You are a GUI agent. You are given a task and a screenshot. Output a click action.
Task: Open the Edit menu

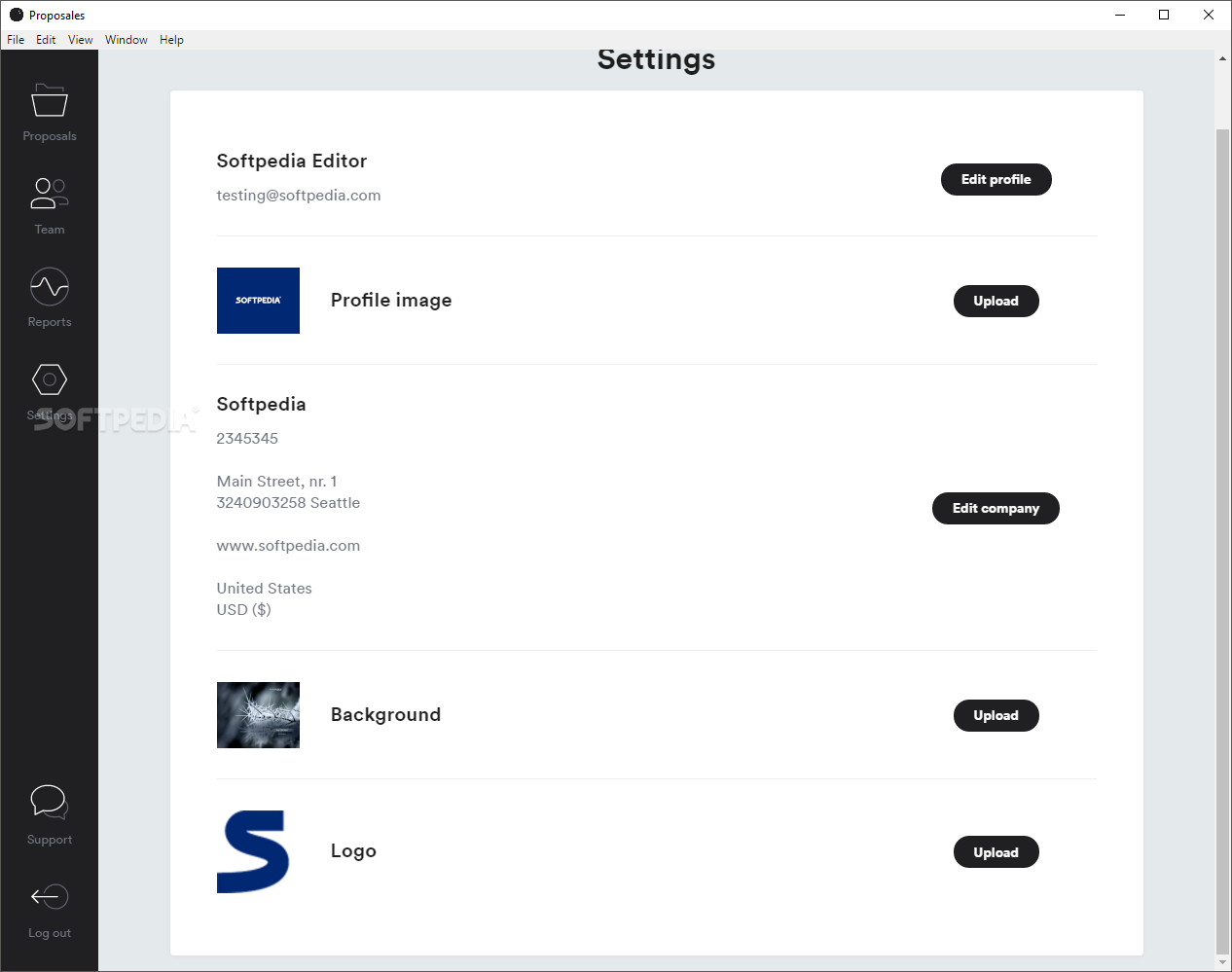point(46,40)
